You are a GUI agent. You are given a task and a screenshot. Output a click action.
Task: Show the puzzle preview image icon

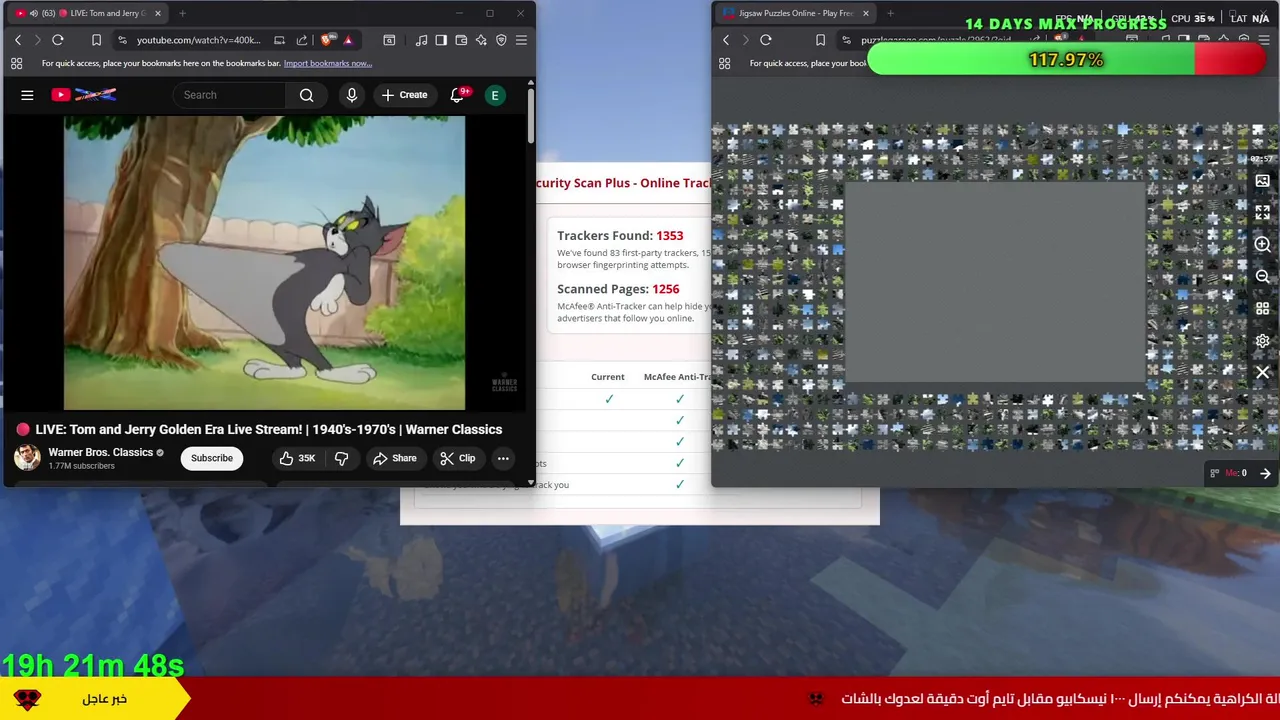(1262, 181)
